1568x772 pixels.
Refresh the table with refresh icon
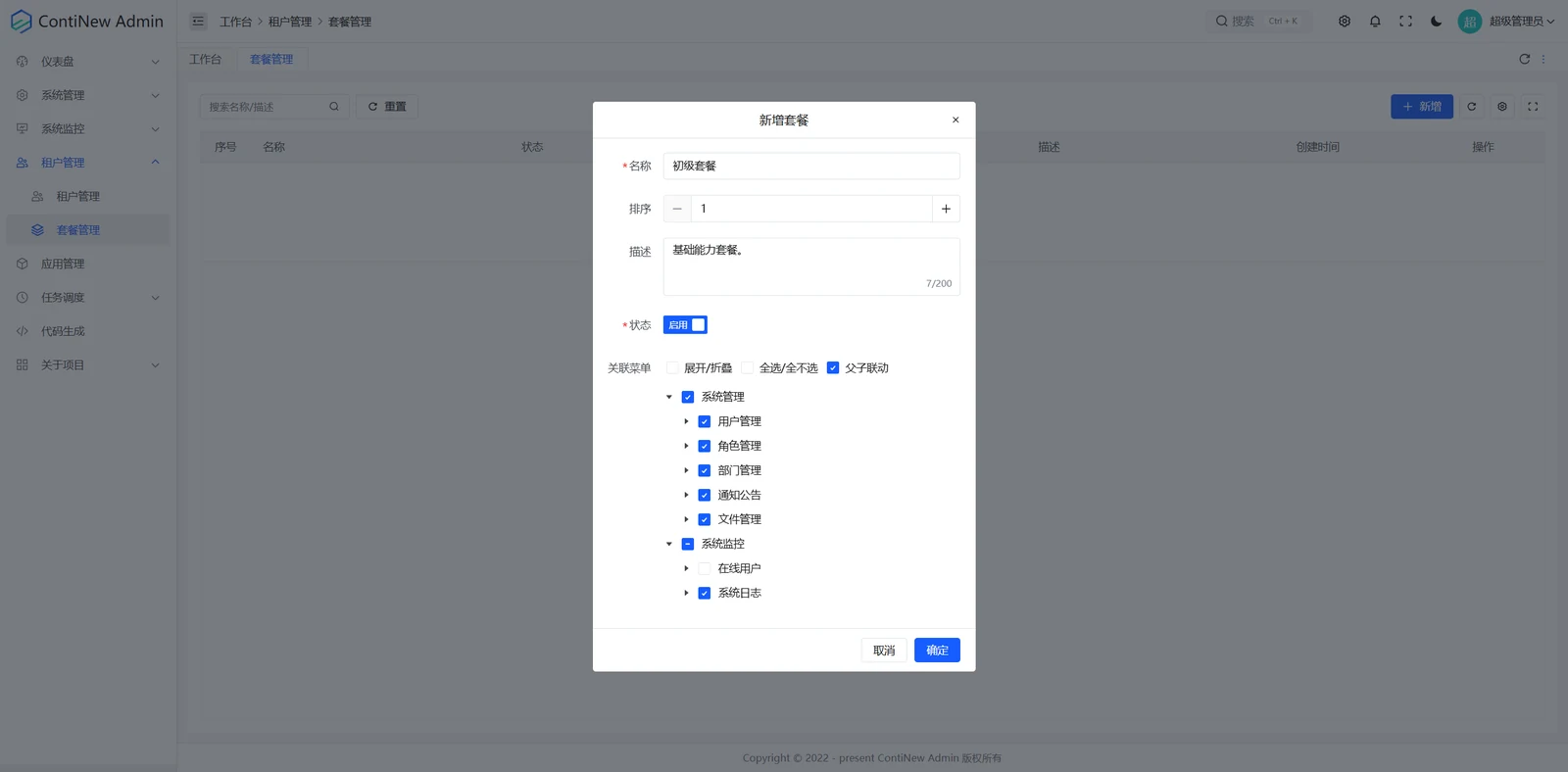point(1471,106)
